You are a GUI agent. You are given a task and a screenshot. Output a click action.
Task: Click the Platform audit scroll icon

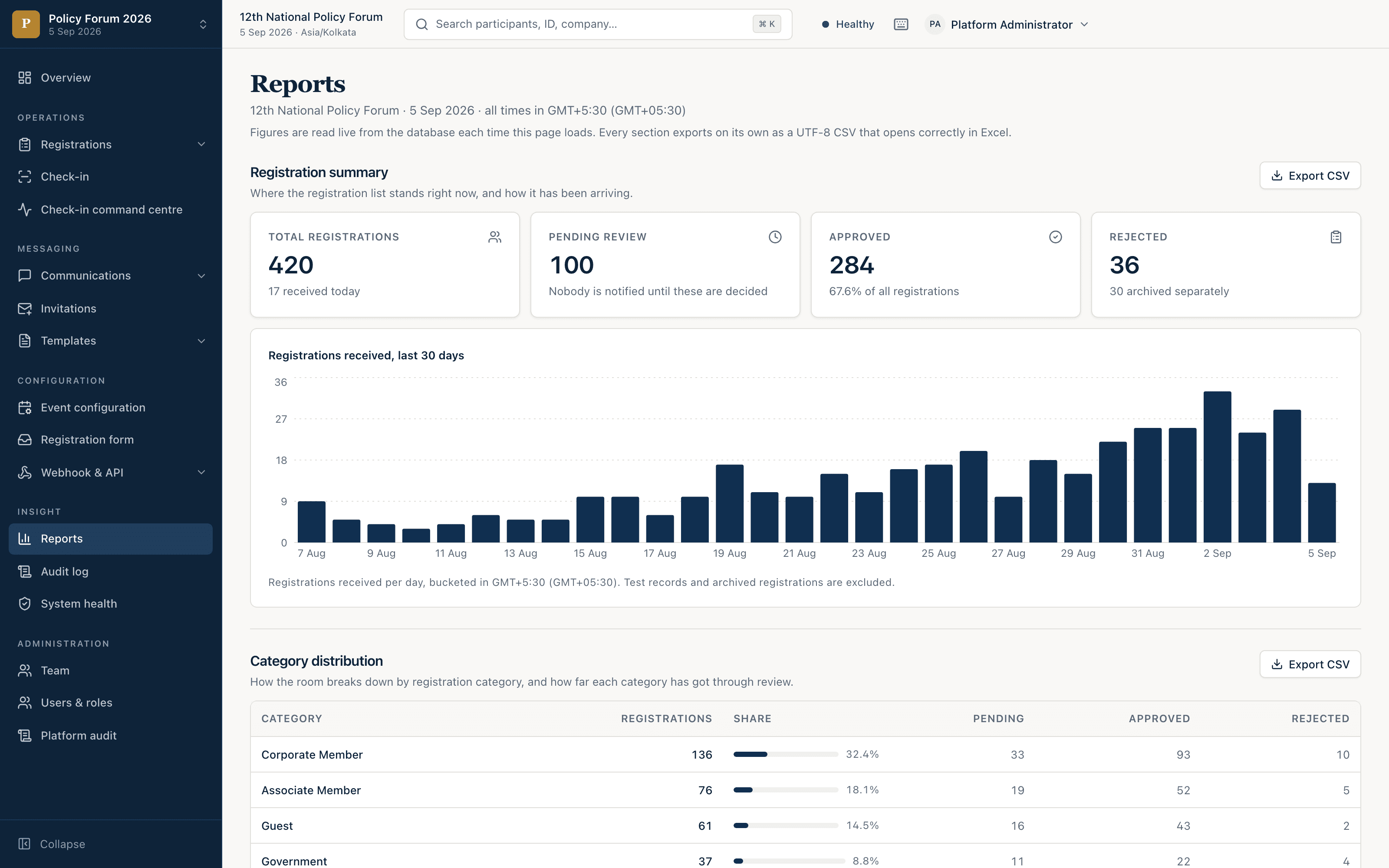(25, 735)
